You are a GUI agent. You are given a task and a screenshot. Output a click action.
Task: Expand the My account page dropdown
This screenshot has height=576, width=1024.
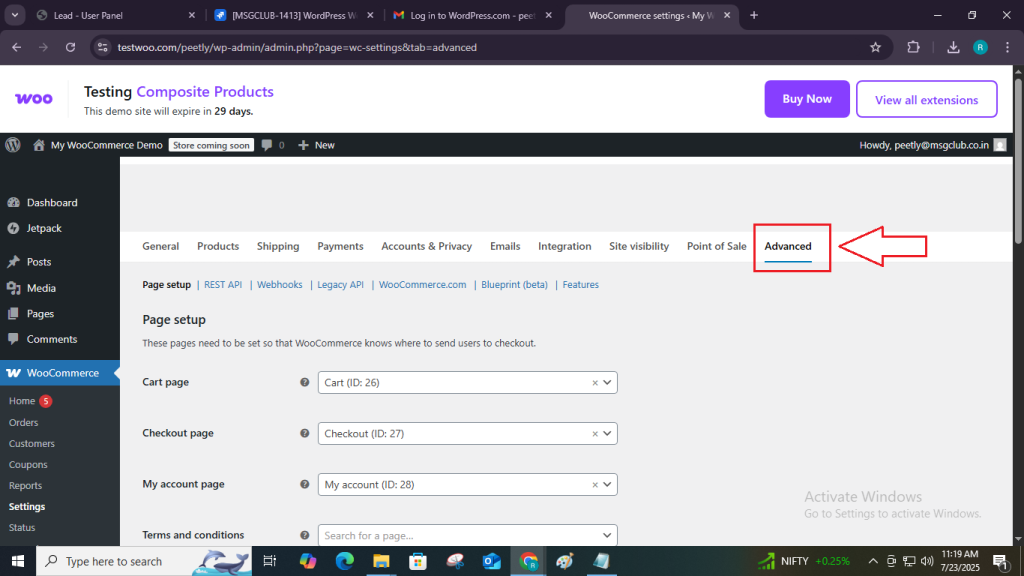click(607, 485)
